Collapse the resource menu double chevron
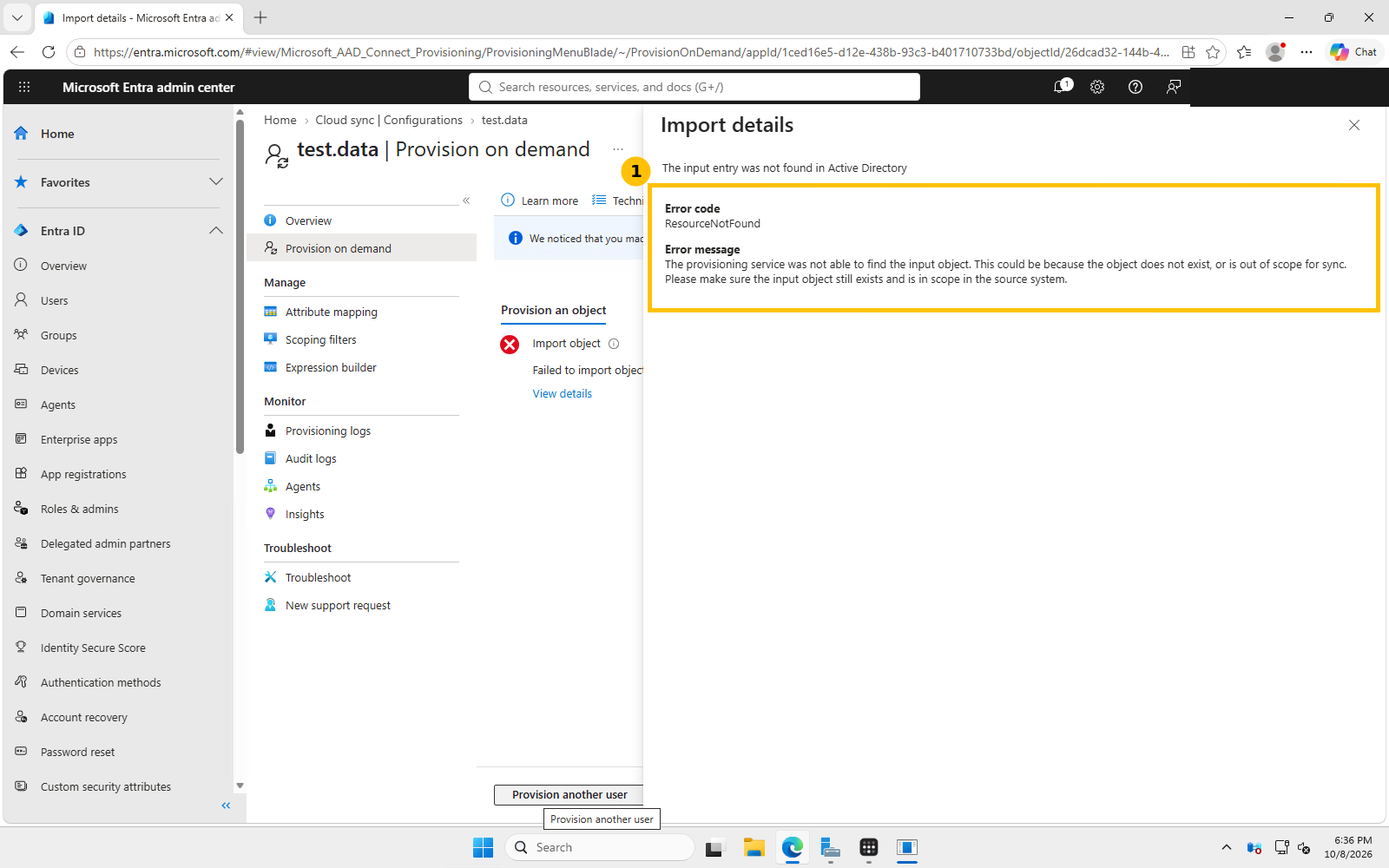The height and width of the screenshot is (868, 1389). click(466, 201)
